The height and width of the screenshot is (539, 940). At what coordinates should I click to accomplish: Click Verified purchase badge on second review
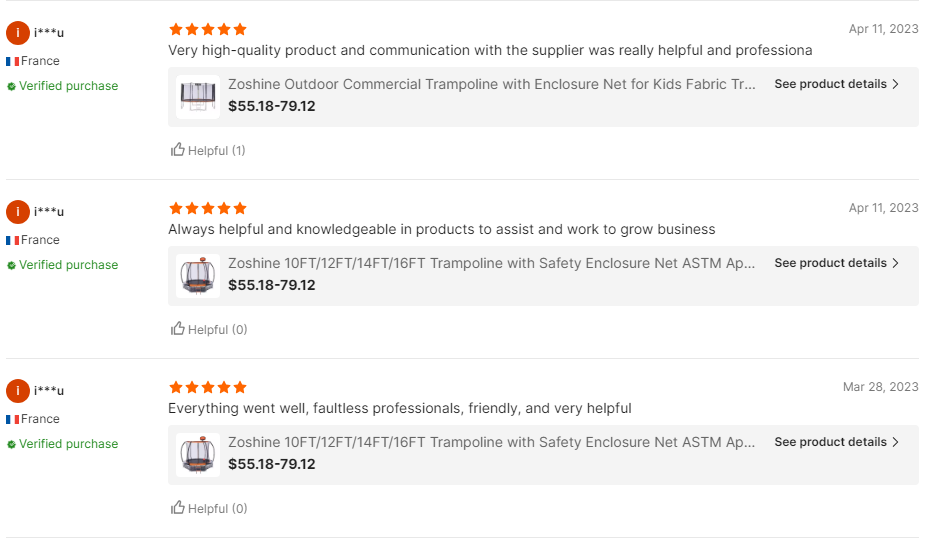click(62, 265)
